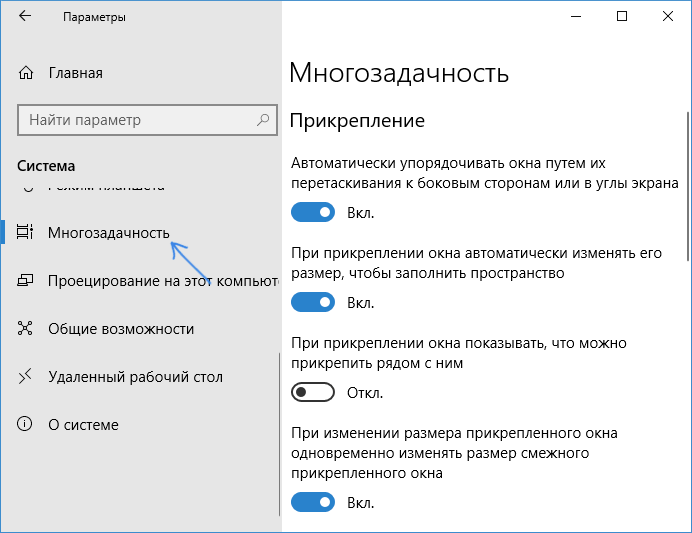Screen dimensions: 692x533
Task: Open Проецирование на этот компьютер section
Action: [163, 281]
